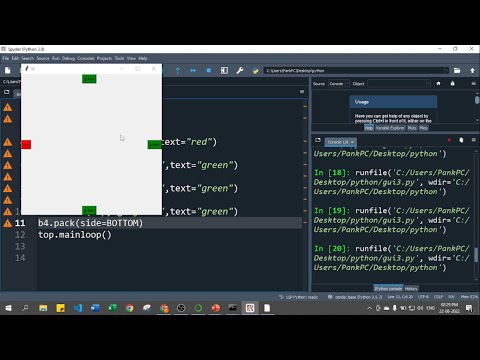Open the Consoles menu
The image size is (480, 360).
pyautogui.click(x=86, y=58)
